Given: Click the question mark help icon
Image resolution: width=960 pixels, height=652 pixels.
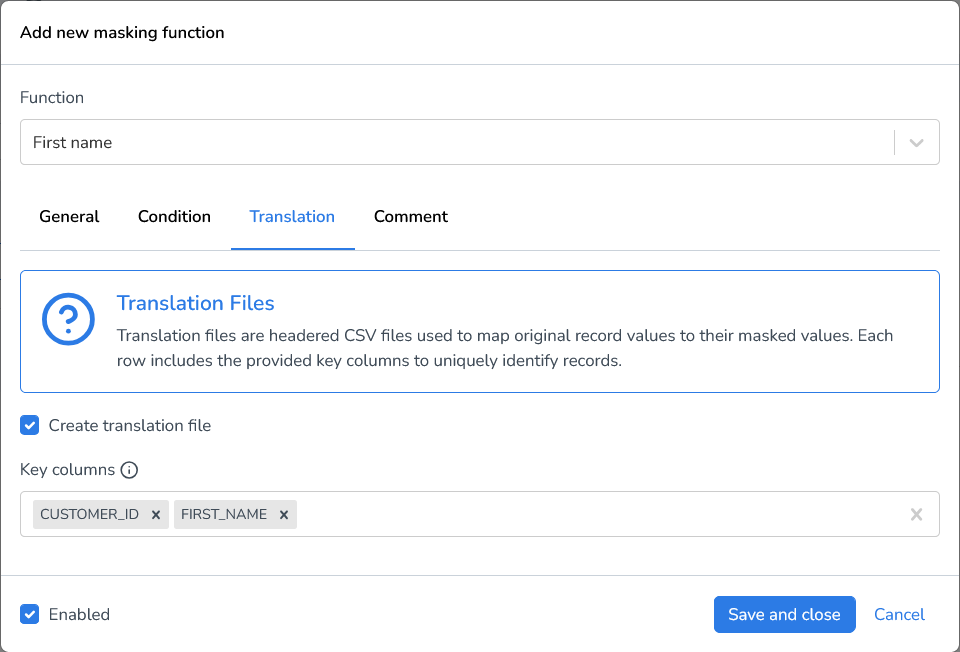Looking at the screenshot, I should [68, 320].
